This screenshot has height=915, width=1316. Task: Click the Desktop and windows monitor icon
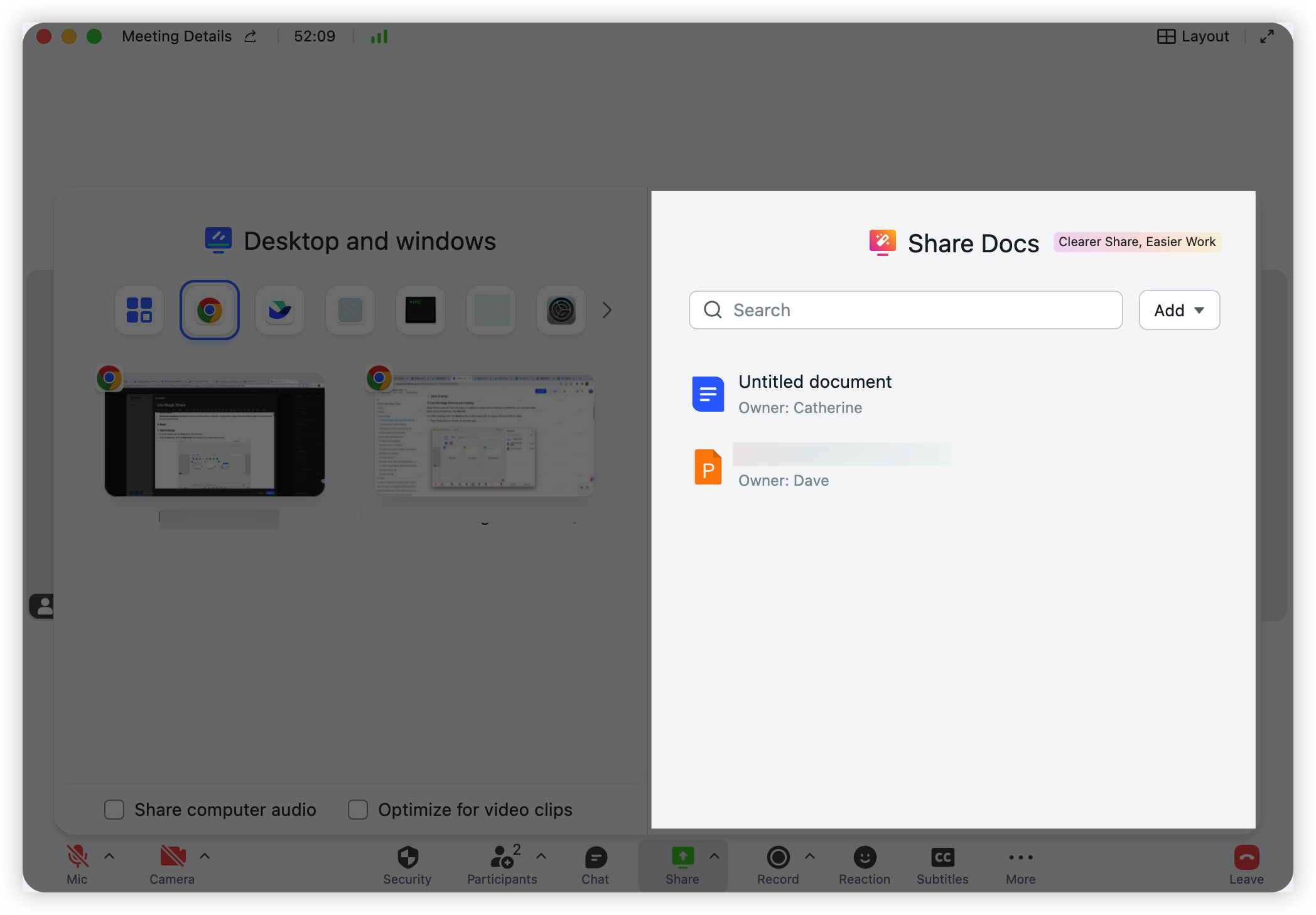[218, 240]
